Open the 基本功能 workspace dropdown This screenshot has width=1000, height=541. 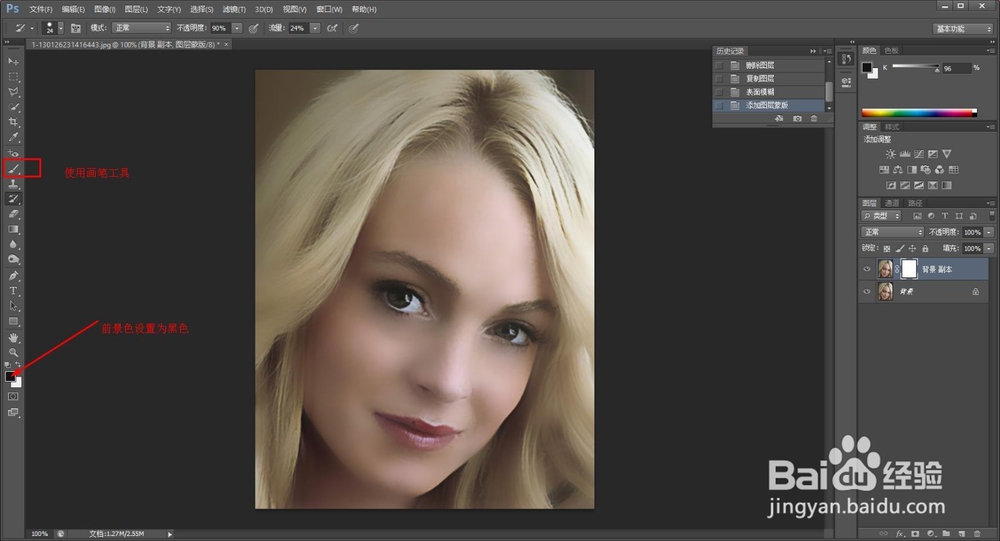(x=963, y=29)
